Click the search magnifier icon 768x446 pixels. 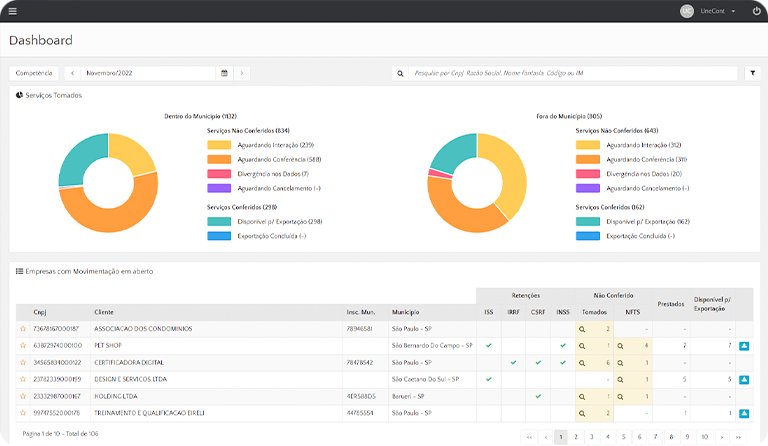400,73
